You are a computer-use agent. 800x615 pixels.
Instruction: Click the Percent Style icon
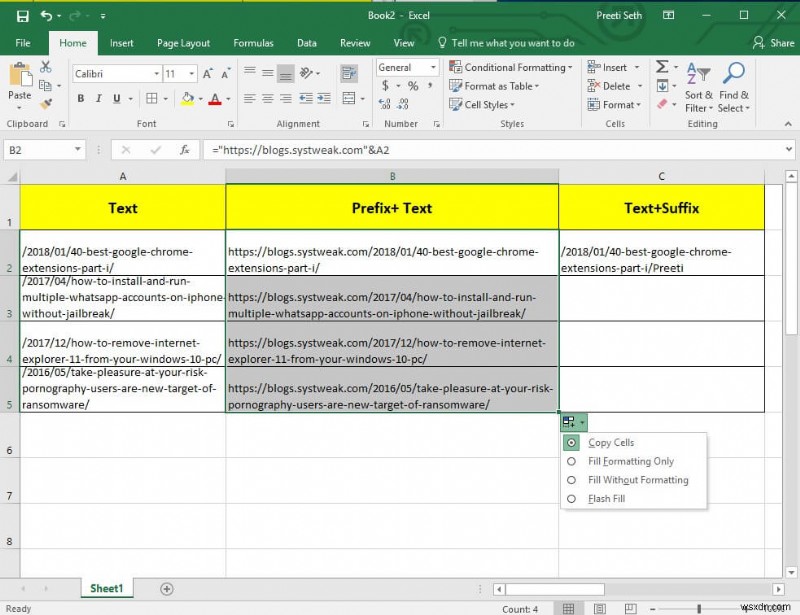[x=411, y=85]
